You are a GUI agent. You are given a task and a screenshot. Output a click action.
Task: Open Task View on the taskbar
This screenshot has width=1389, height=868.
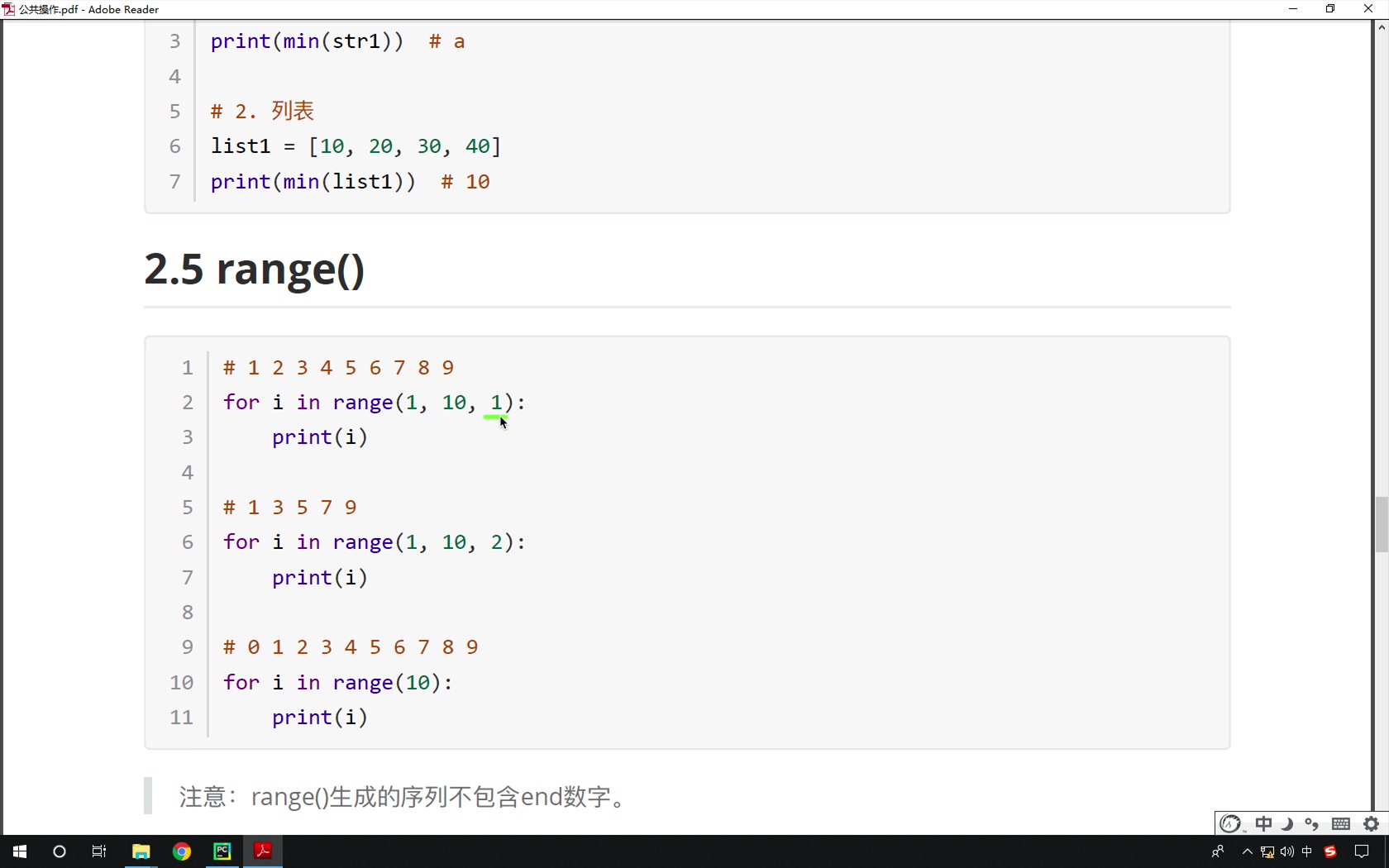pyautogui.click(x=99, y=851)
